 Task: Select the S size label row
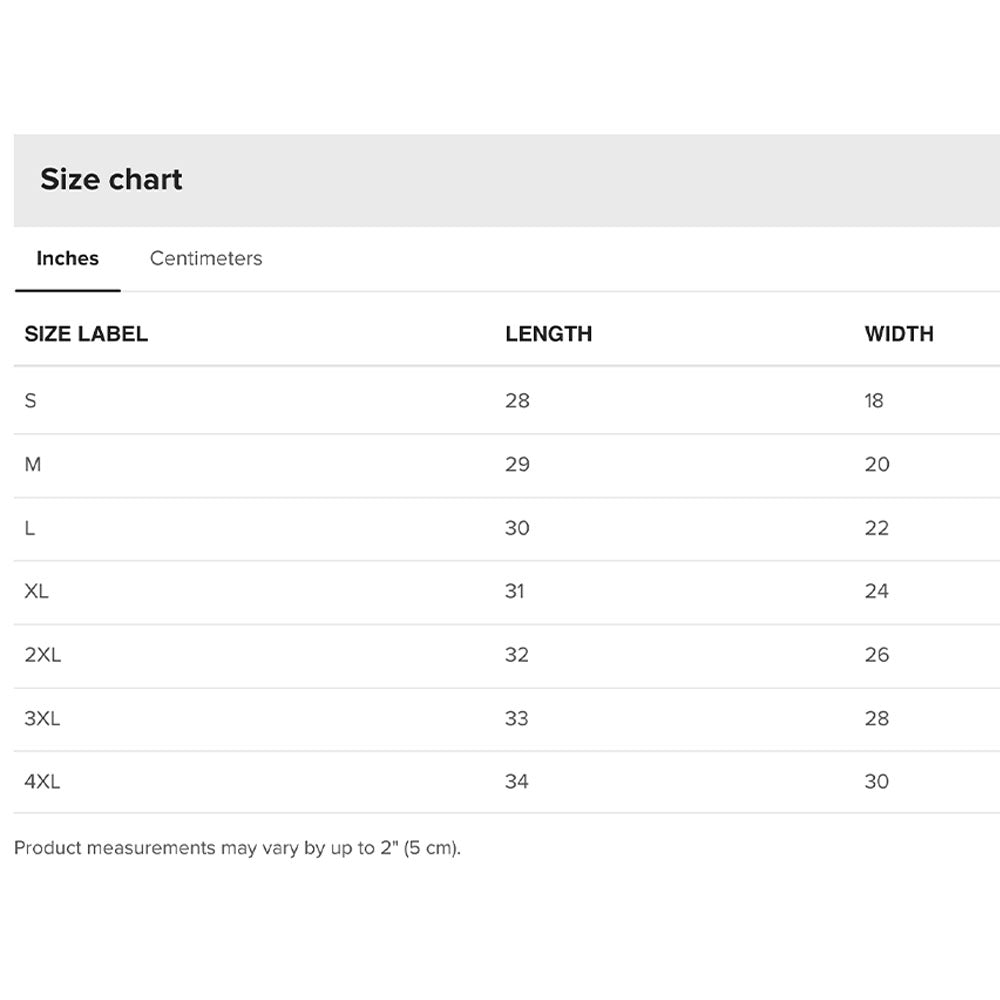(31, 401)
